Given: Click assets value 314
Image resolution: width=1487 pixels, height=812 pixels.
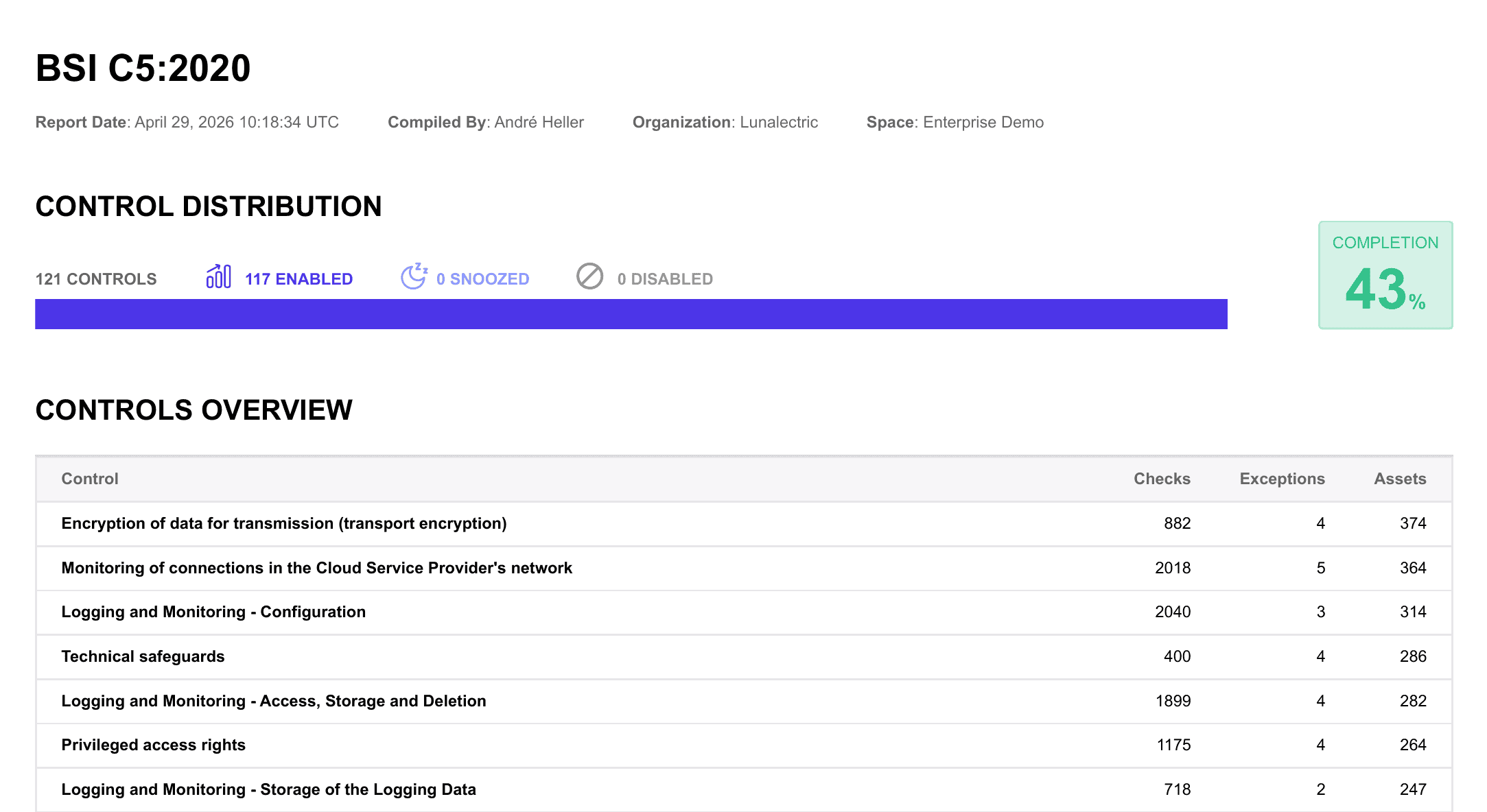Looking at the screenshot, I should click(1413, 612).
